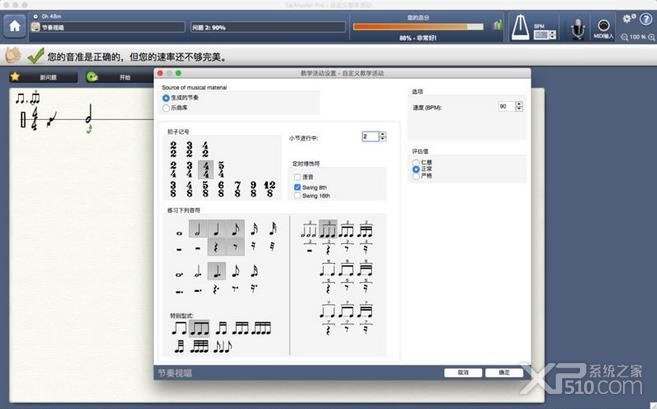Click the 节奏视唱 field in top toolbar
Image resolution: width=657 pixels, height=409 pixels.
[108, 27]
